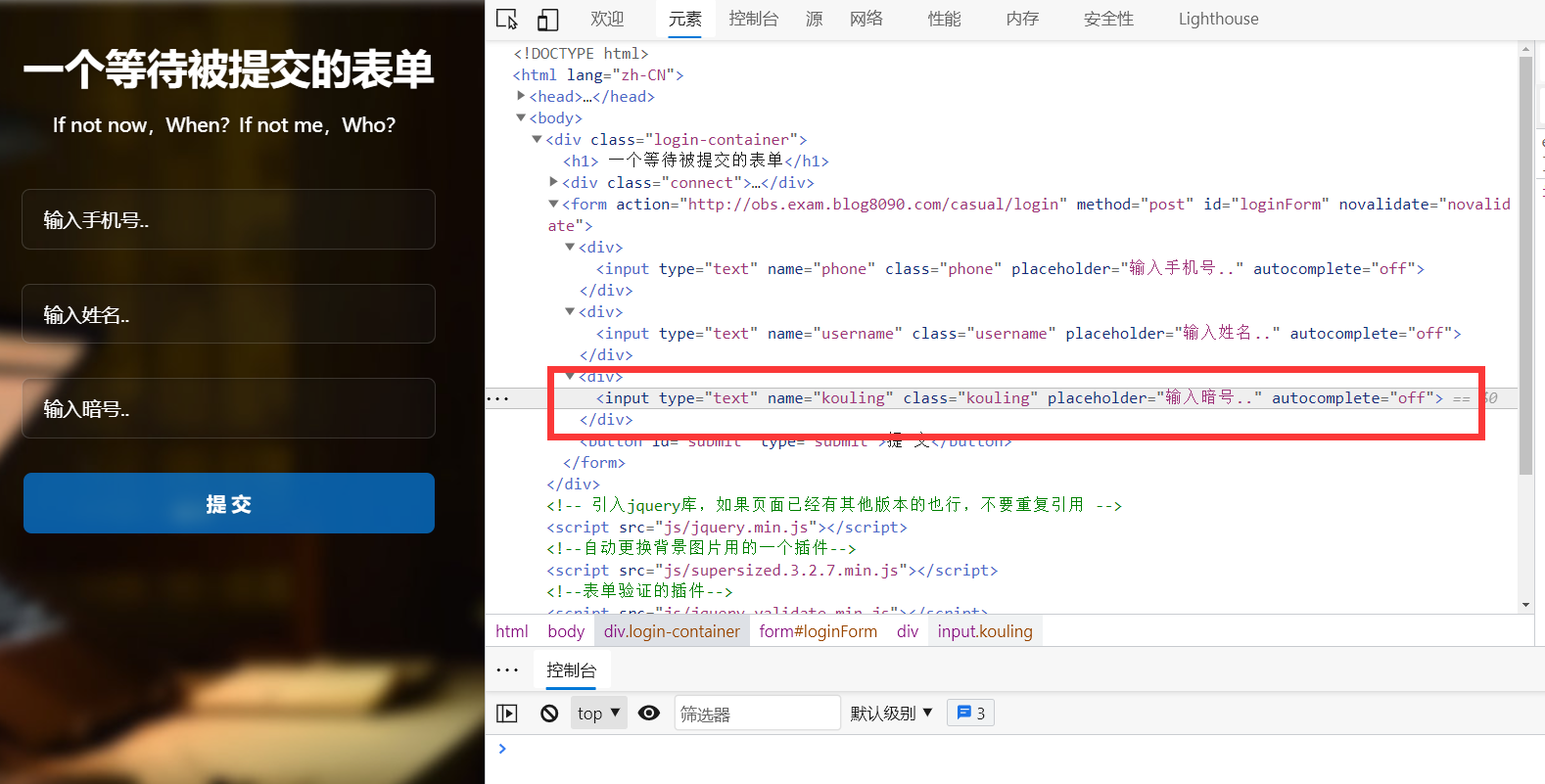This screenshot has width=1545, height=784.
Task: Toggle device emulation toolbar icon
Action: (548, 19)
